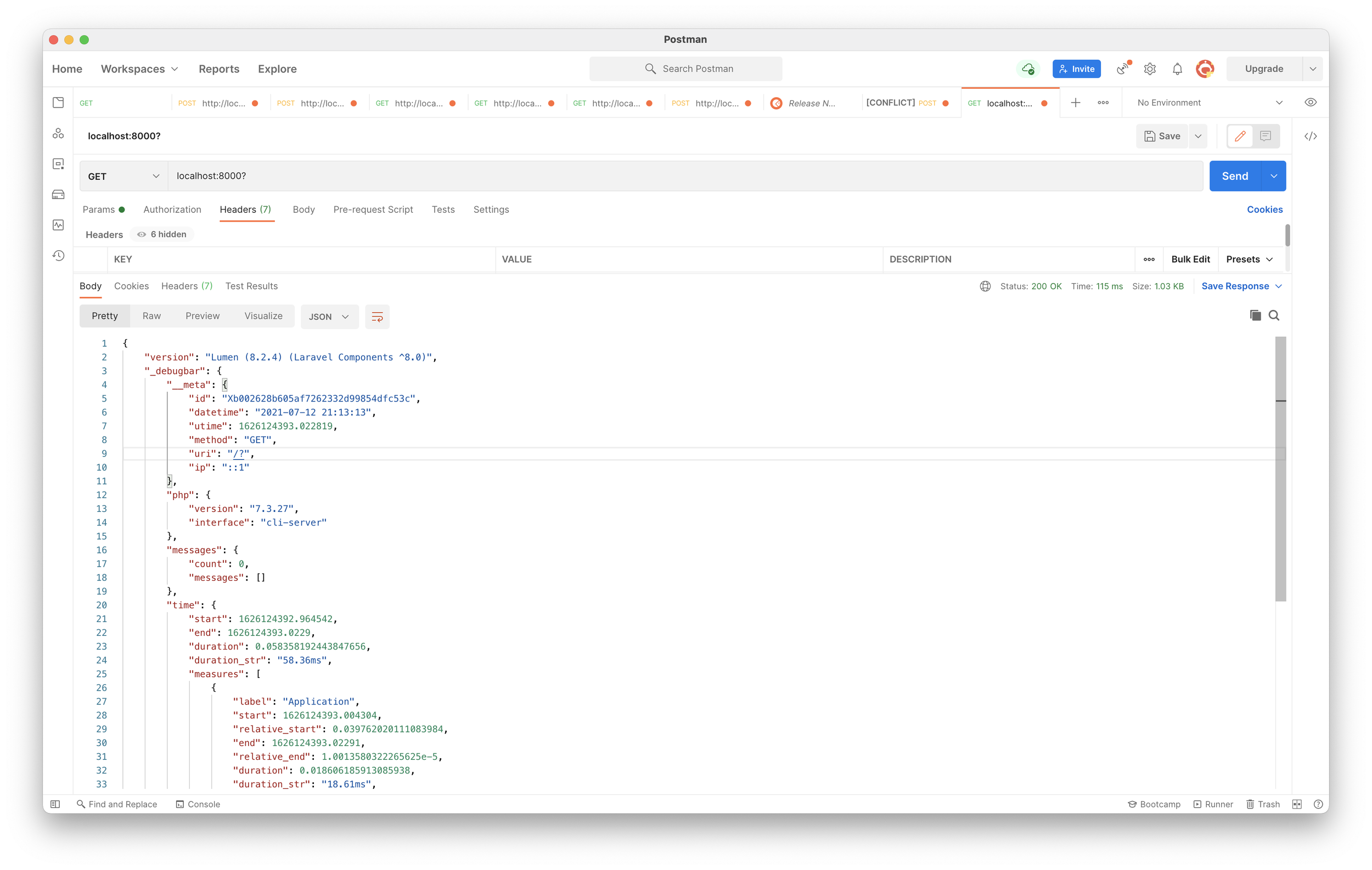The height and width of the screenshot is (870, 1372).
Task: Open the help question mark icon
Action: [x=1318, y=804]
